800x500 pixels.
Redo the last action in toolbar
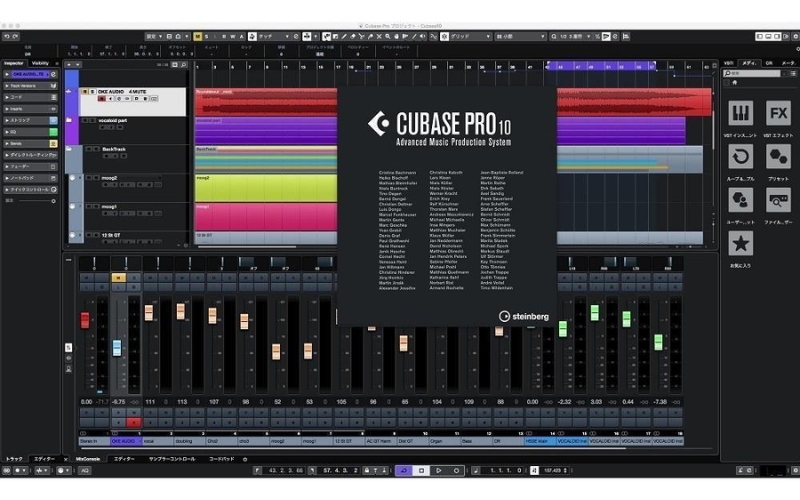(15, 36)
